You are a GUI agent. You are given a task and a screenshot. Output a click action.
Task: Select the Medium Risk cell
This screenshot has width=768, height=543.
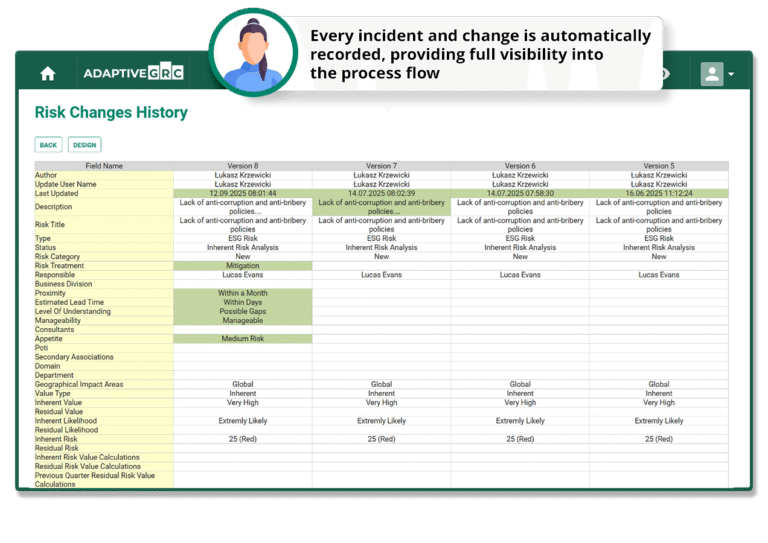[x=242, y=339]
